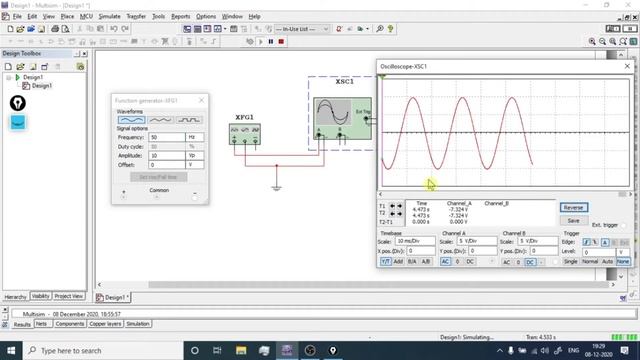Switch to the Nets tab
The image size is (640, 360).
(x=41, y=324)
